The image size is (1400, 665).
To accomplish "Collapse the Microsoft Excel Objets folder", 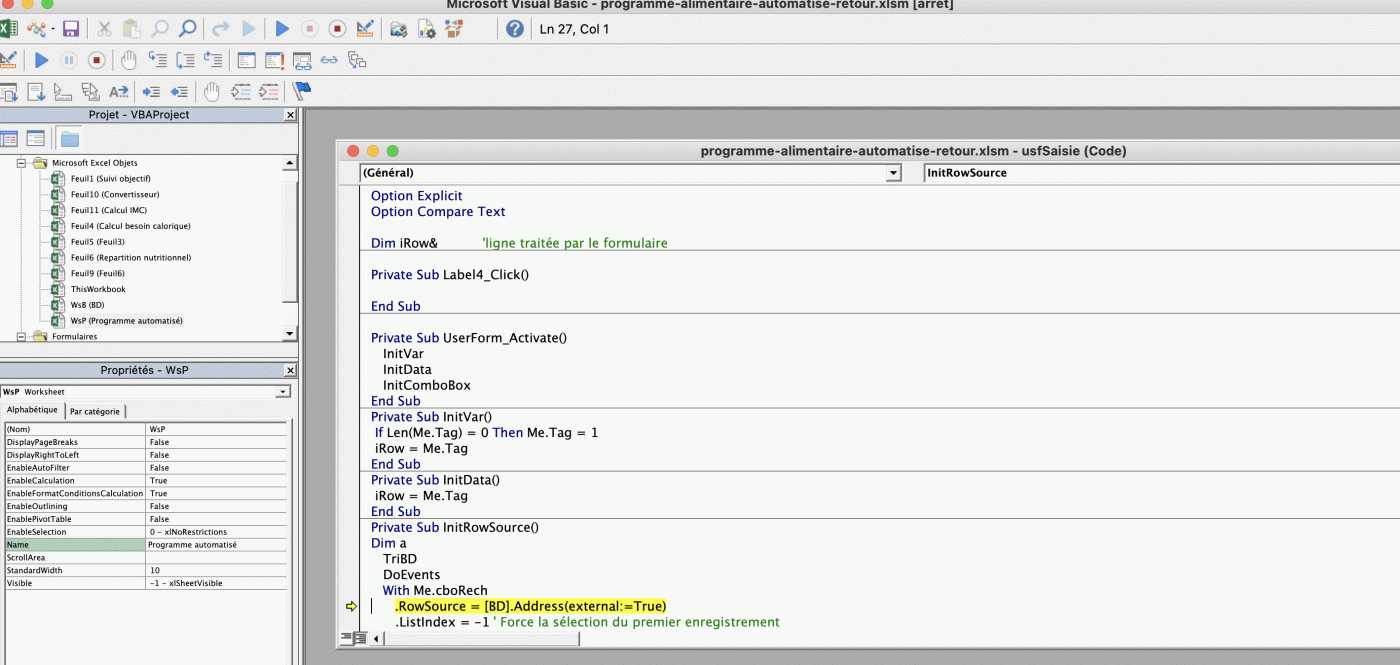I will [22, 163].
